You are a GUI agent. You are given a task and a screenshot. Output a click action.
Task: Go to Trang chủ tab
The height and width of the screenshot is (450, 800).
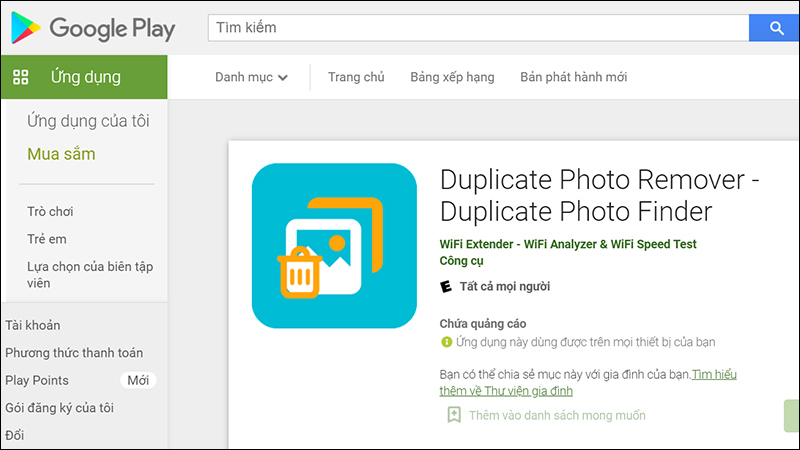[x=356, y=77]
